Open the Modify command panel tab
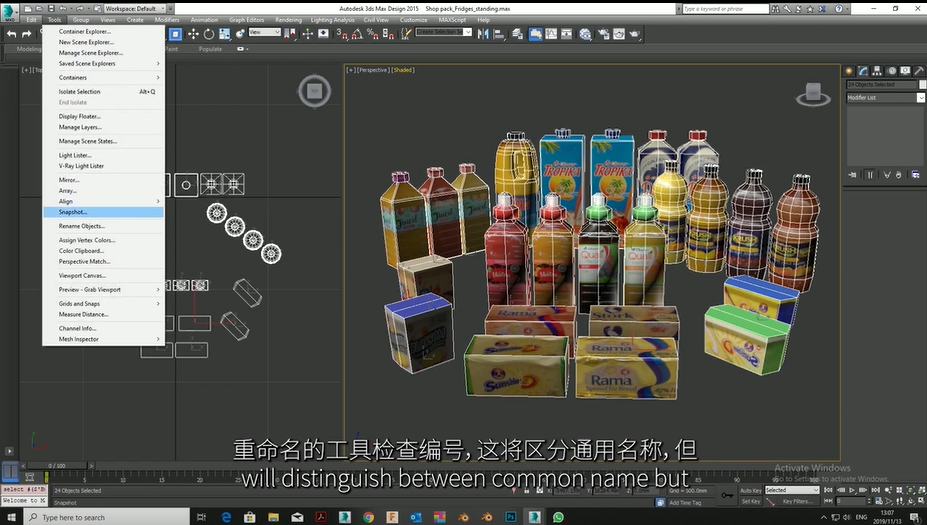The width and height of the screenshot is (927, 525). 863,71
